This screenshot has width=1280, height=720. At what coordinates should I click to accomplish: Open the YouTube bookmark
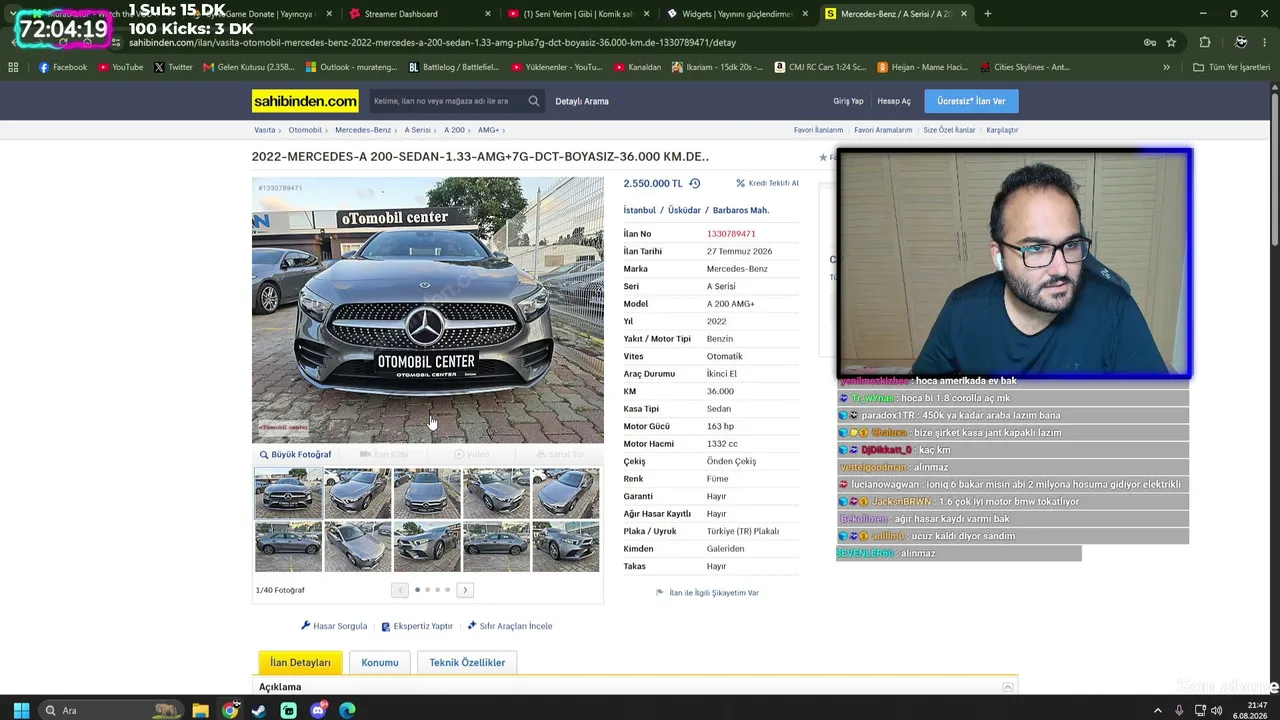tap(120, 67)
